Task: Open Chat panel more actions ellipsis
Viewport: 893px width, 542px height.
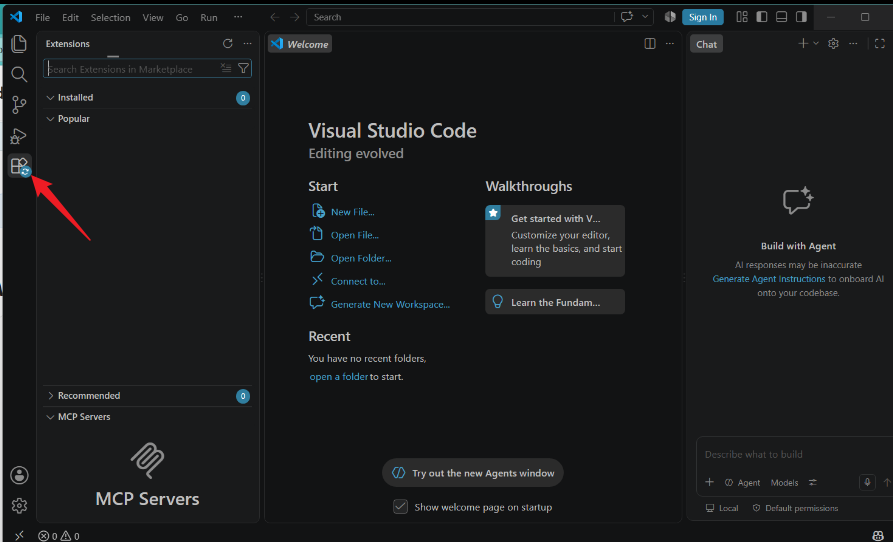Action: (x=853, y=44)
